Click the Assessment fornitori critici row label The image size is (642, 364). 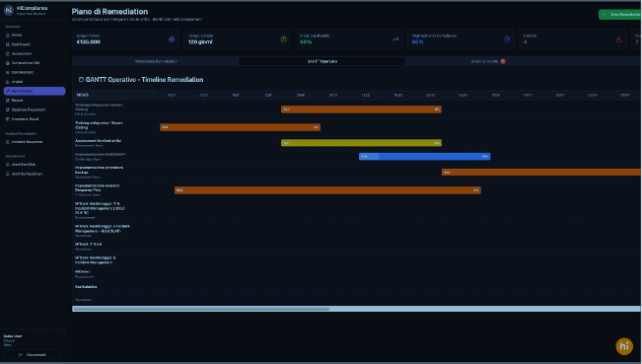click(x=98, y=141)
